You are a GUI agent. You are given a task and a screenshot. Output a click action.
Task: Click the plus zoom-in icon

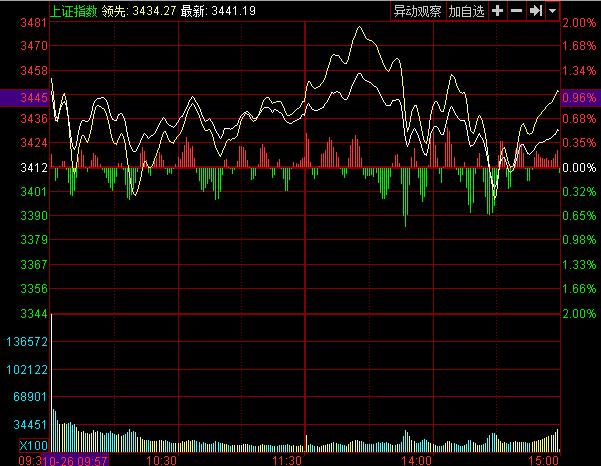(497, 11)
